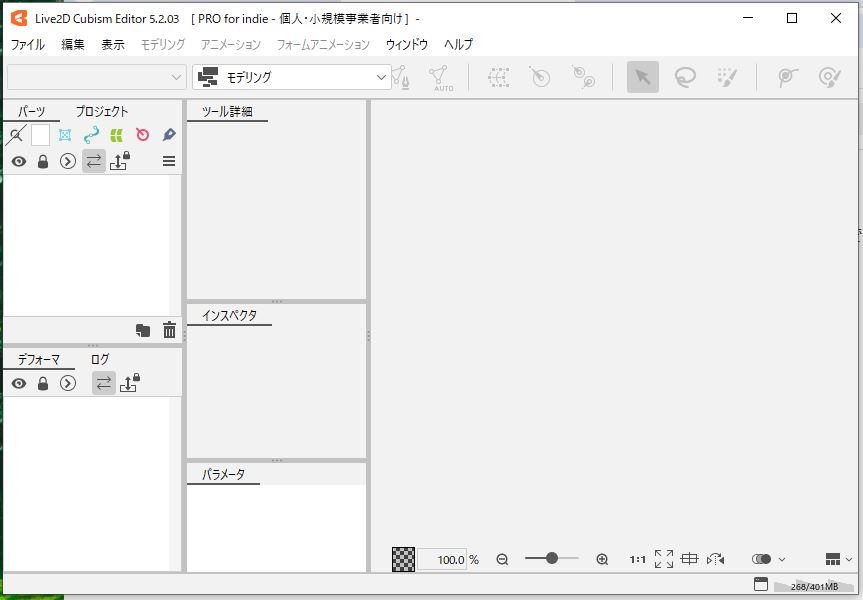Select the glue tool icon

click(788, 77)
